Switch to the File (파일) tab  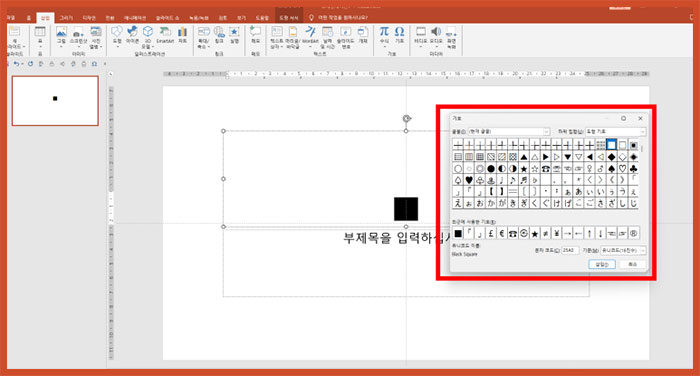tap(11, 18)
